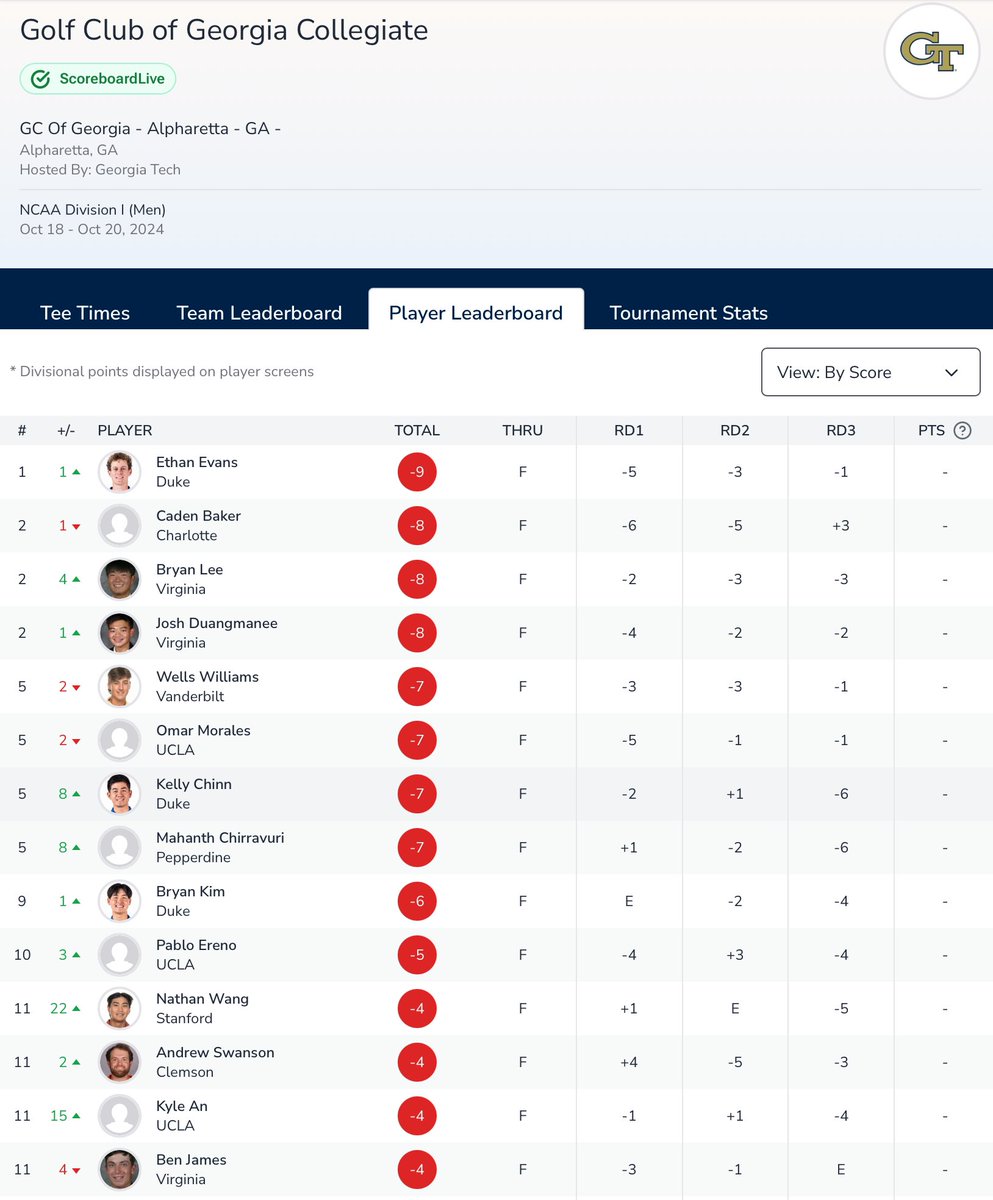Click the ScoreboardLive verified badge

point(98,79)
